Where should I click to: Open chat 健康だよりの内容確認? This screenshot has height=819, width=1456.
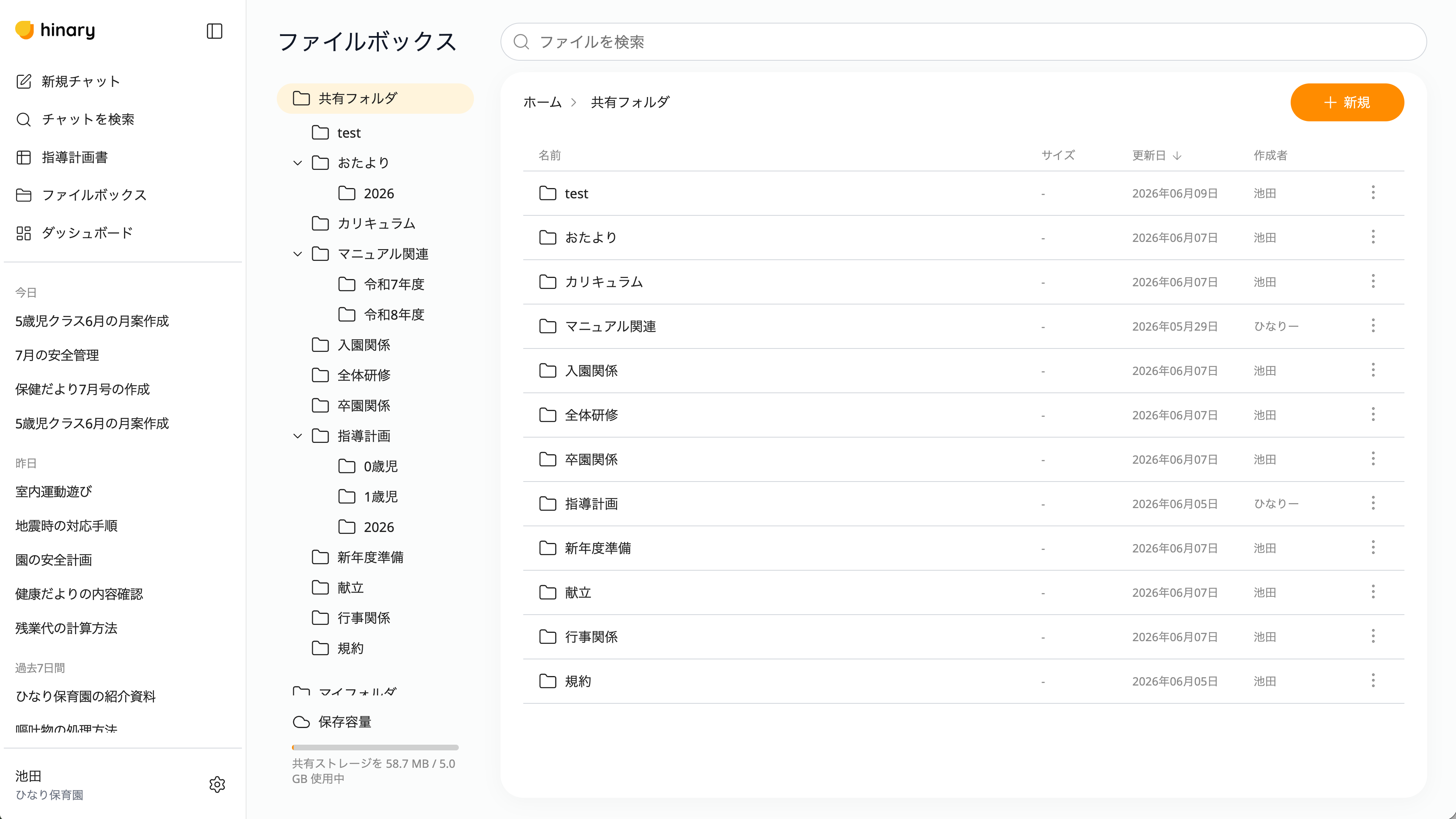pos(79,594)
